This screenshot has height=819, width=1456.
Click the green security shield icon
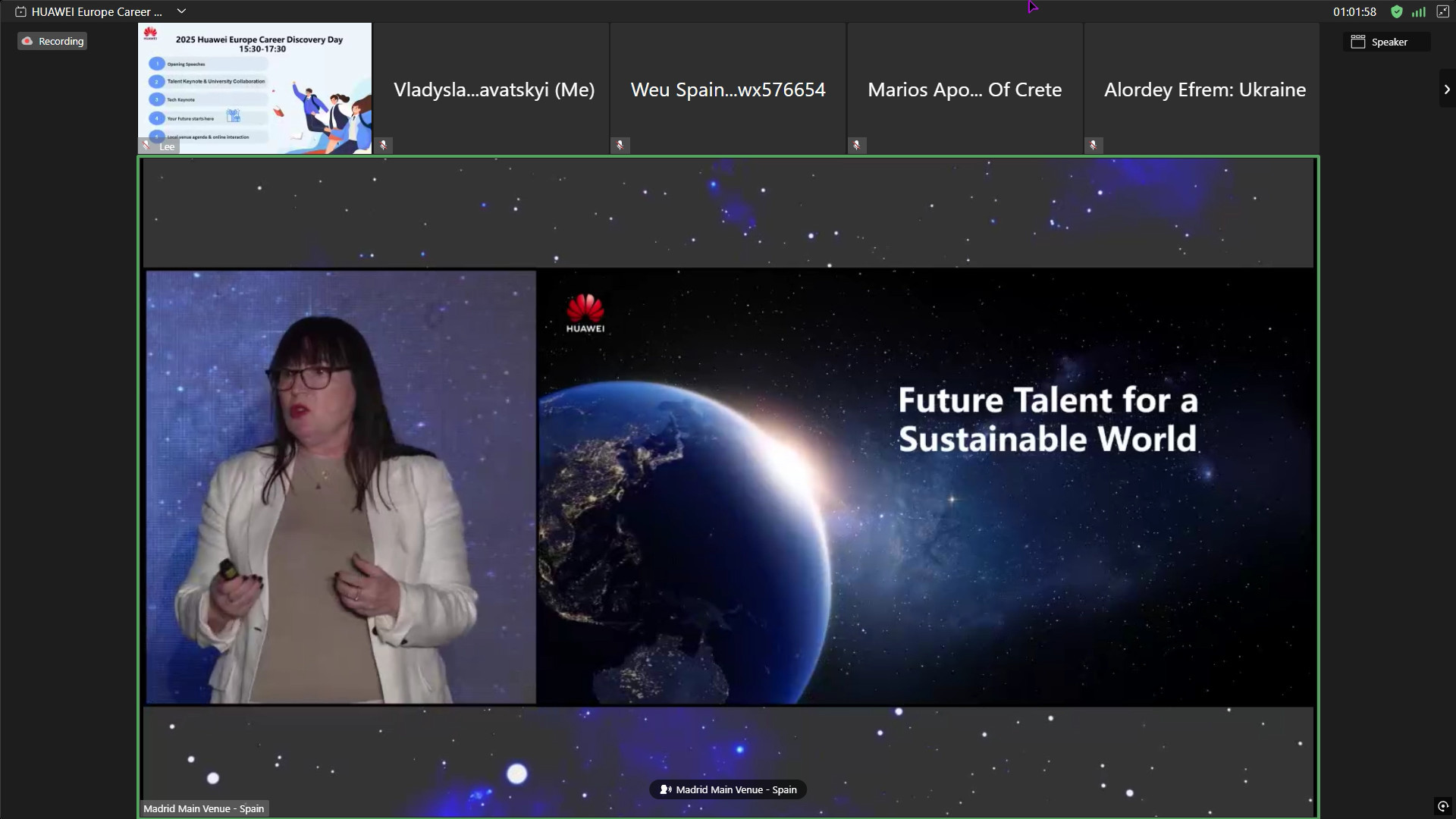pyautogui.click(x=1397, y=11)
